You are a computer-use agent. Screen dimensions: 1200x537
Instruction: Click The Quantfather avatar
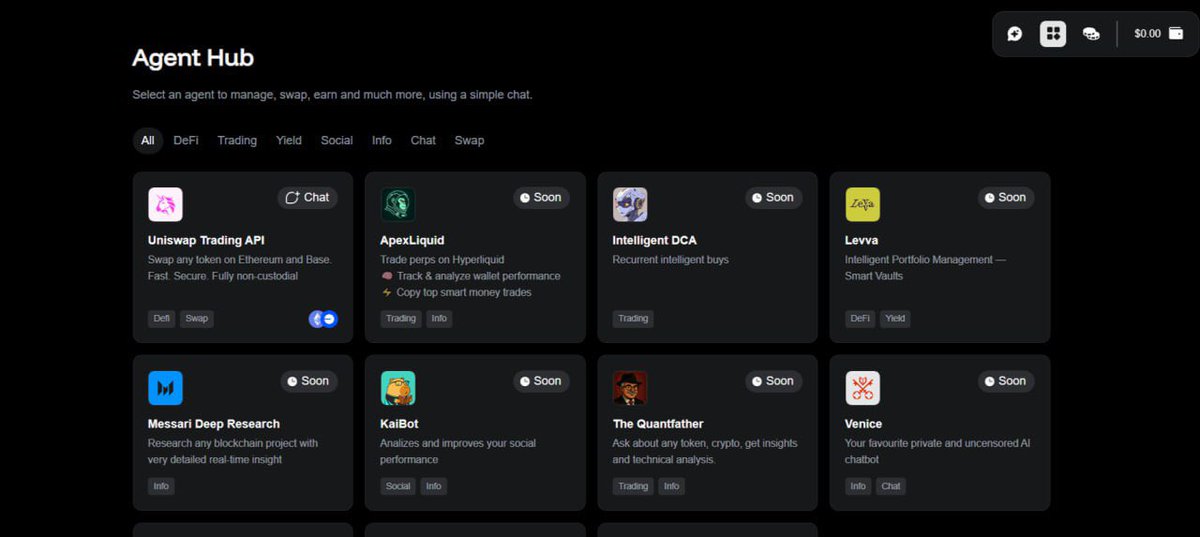click(630, 388)
